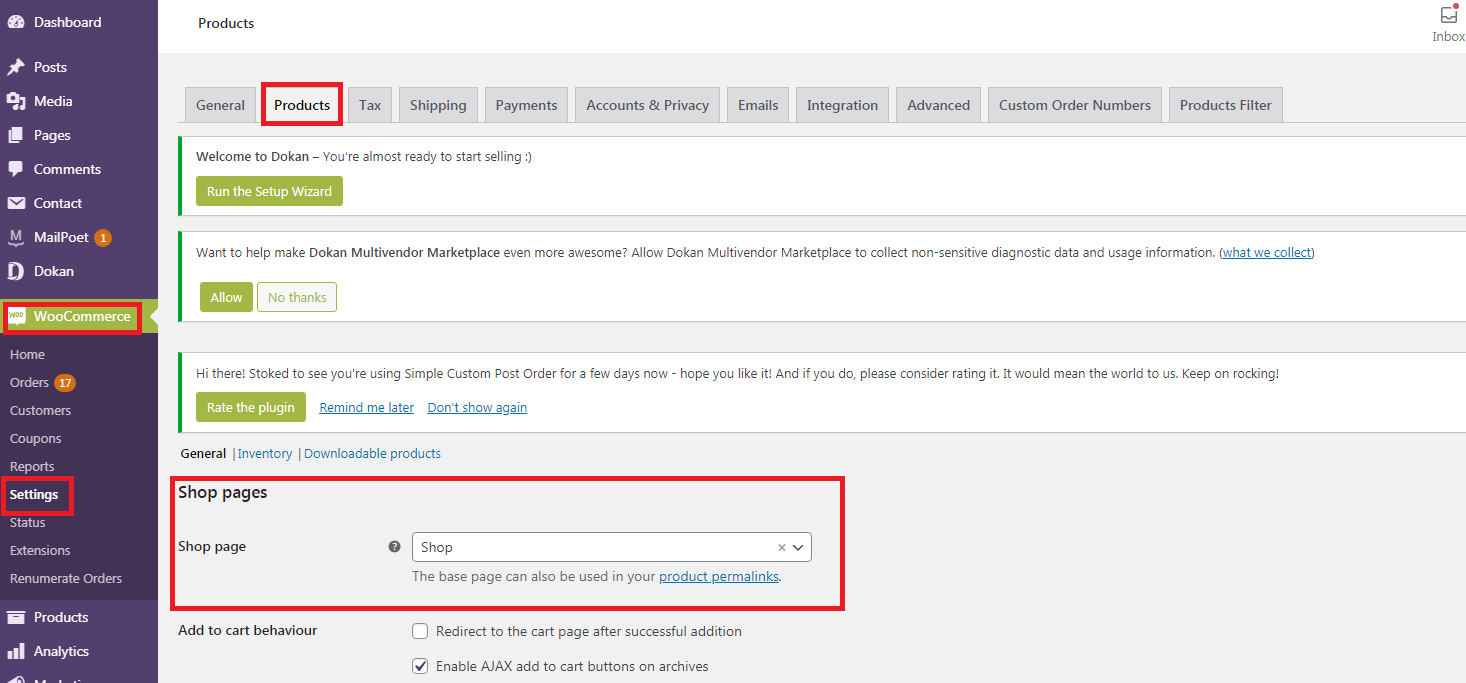The image size is (1466, 683).
Task: Select the Products settings tab
Action: pyautogui.click(x=302, y=105)
